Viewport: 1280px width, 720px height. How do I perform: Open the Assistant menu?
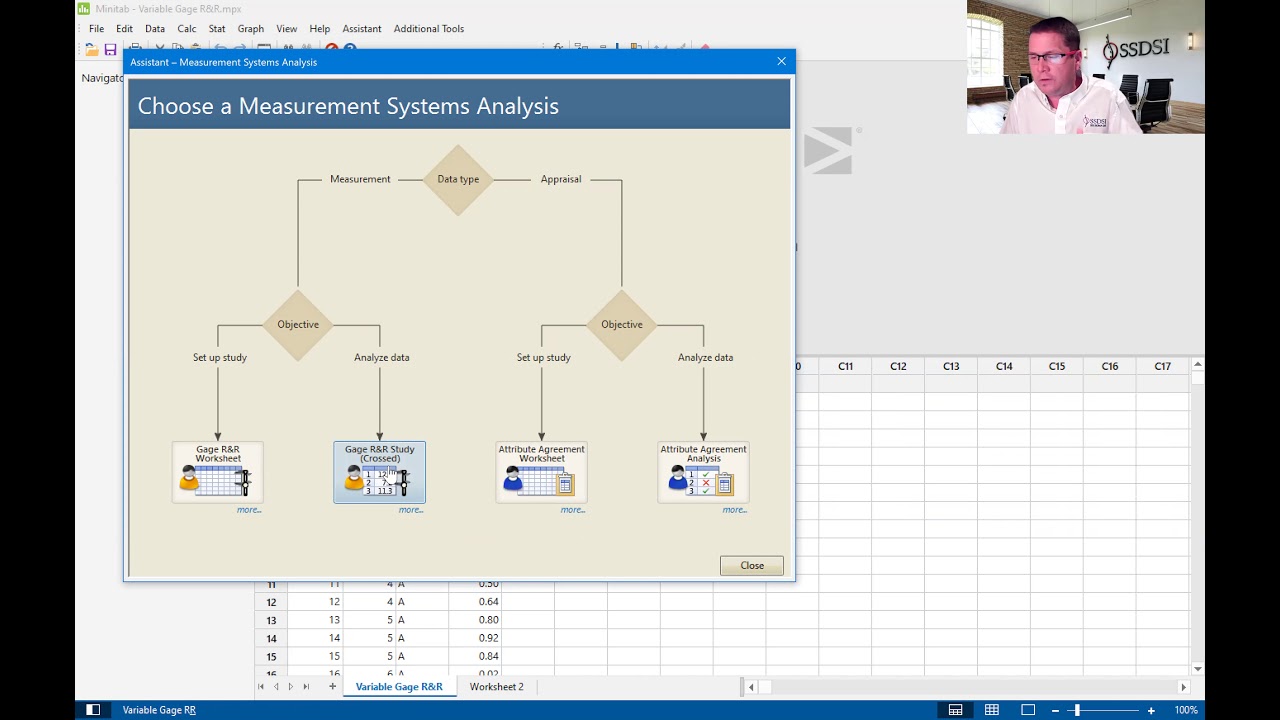click(x=362, y=29)
